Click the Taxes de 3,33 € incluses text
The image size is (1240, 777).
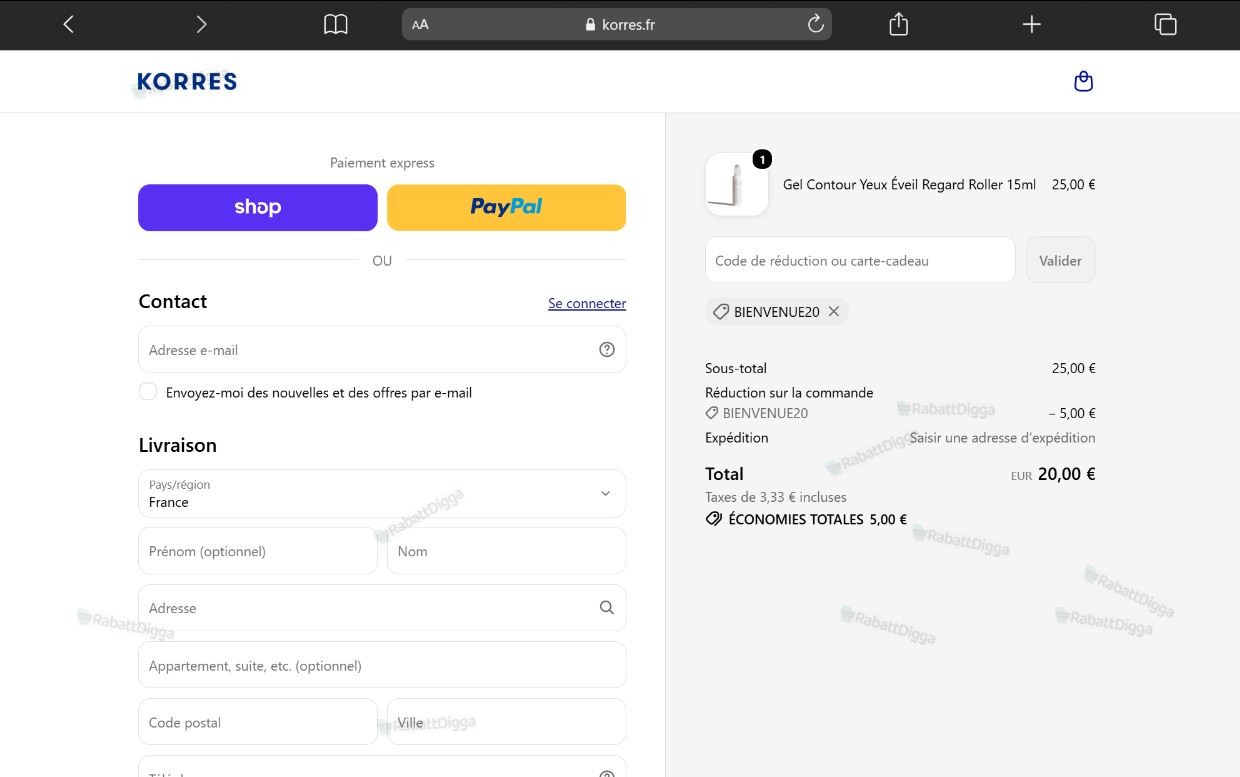(x=776, y=497)
